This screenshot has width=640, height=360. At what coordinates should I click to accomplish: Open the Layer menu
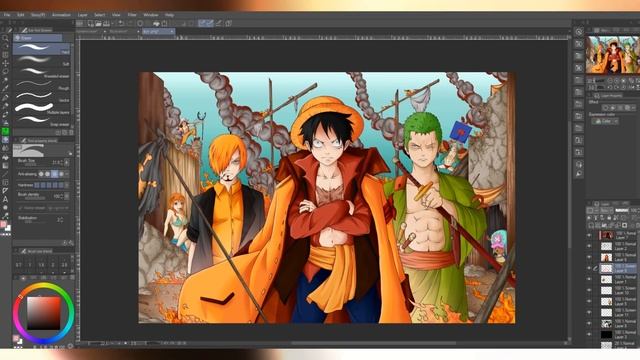(x=82, y=15)
